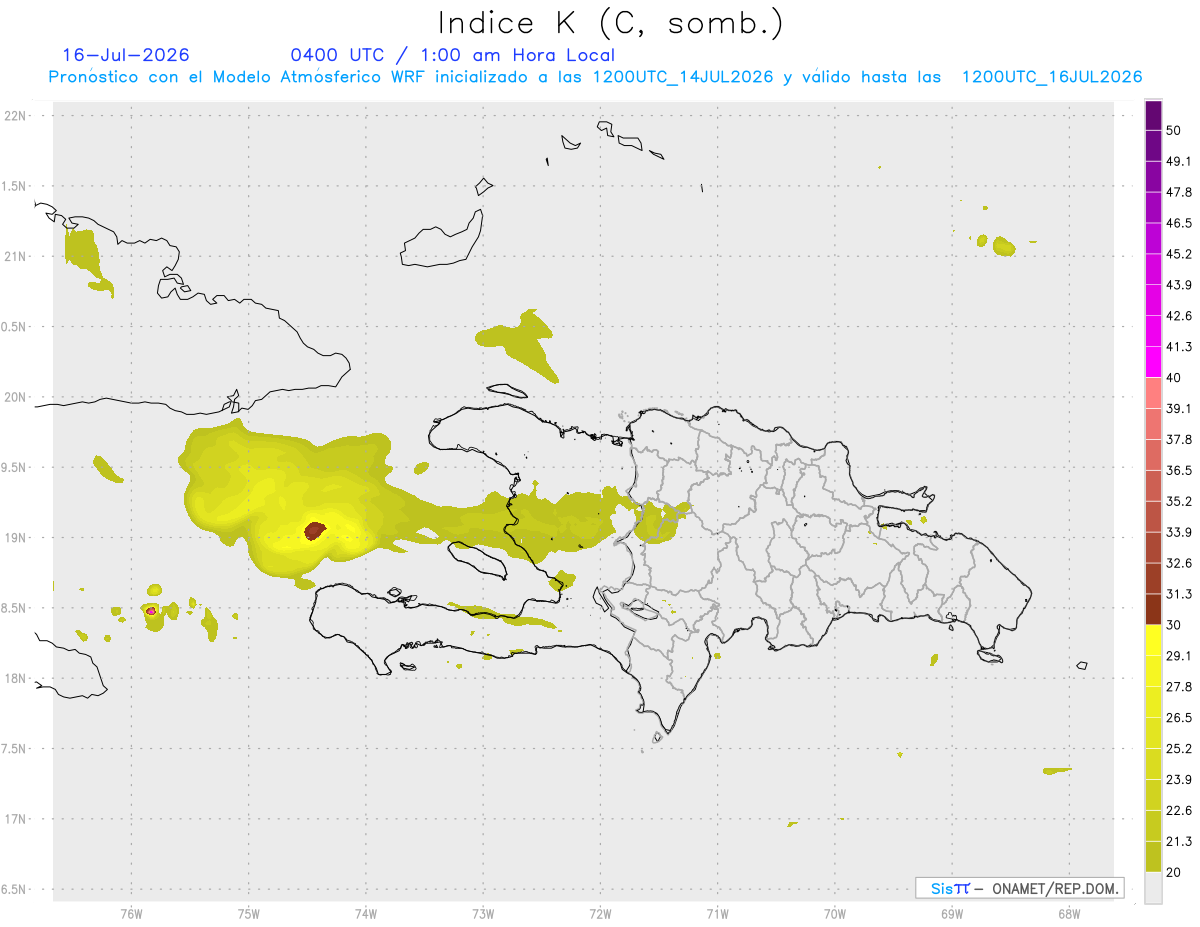This screenshot has width=1200, height=927.
Task: Click the initialization time '1200UTC_14JUL2026'
Action: [x=683, y=77]
